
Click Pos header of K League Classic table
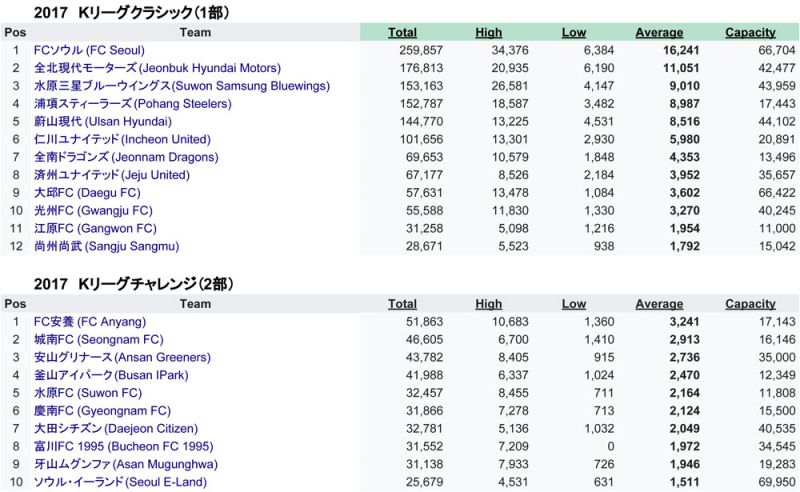pos(15,33)
